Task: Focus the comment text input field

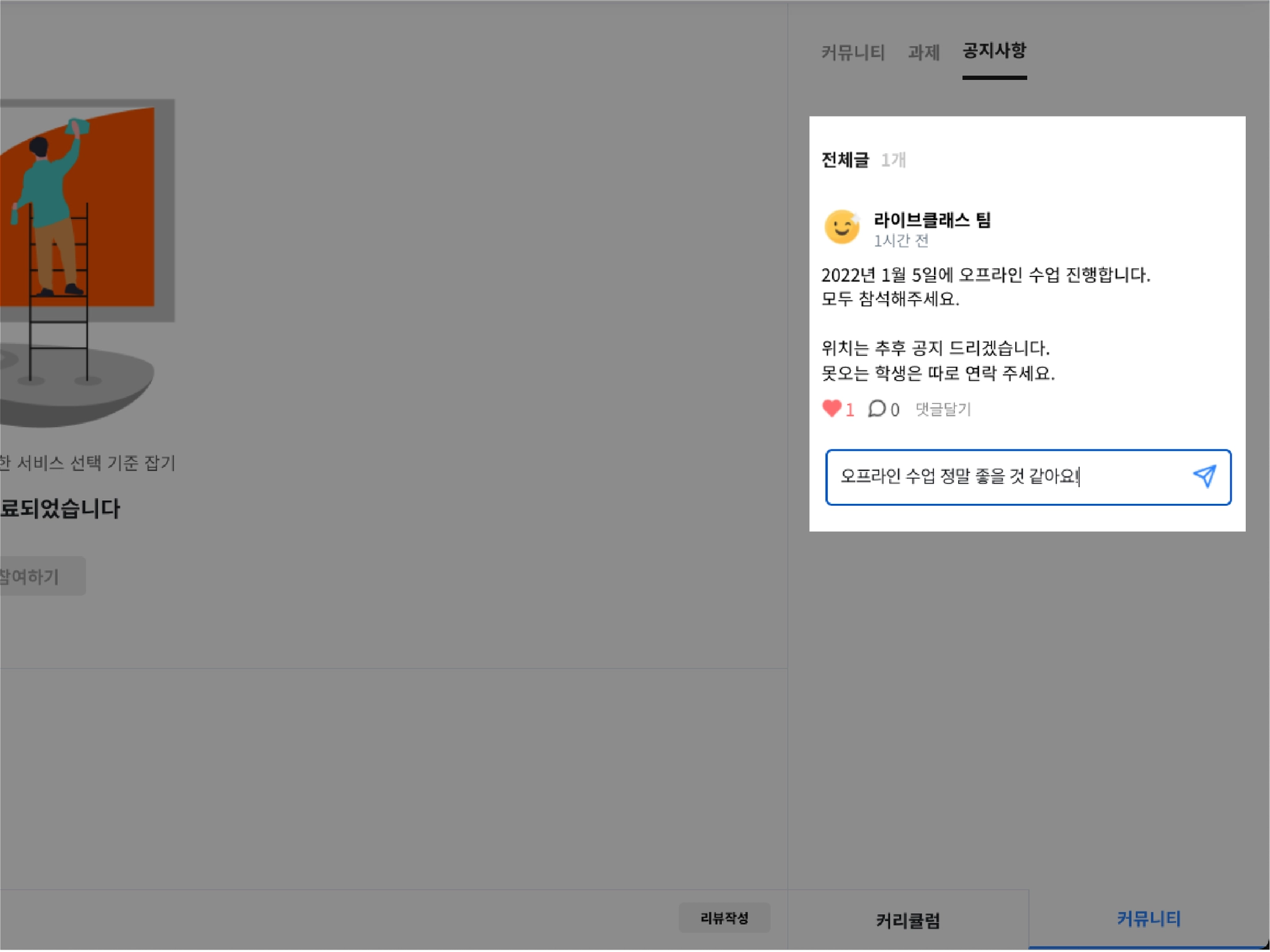Action: pos(1005,477)
